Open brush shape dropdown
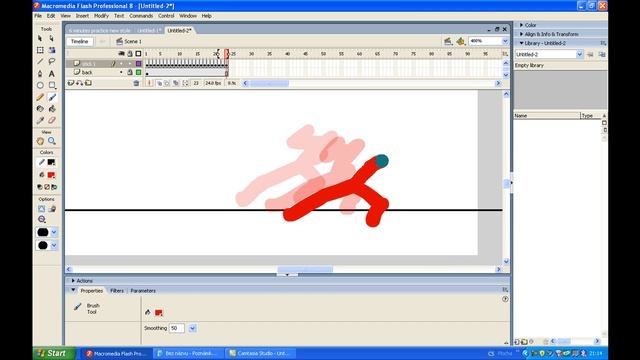Image resolution: width=640 pixels, height=360 pixels. point(54,245)
